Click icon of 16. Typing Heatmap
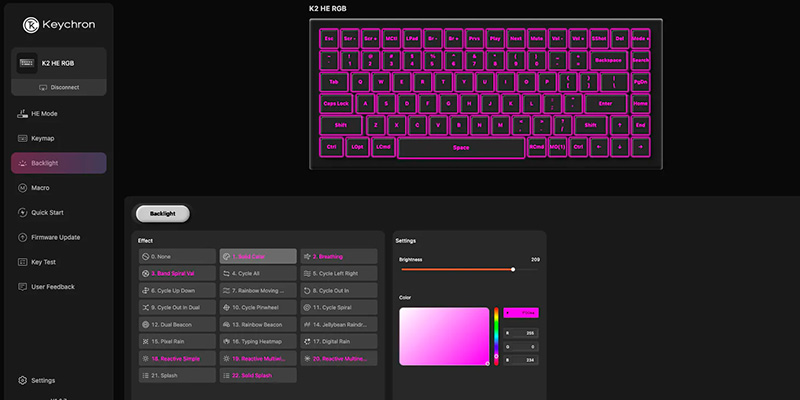Screen dimensions: 800x400 tap(226, 341)
